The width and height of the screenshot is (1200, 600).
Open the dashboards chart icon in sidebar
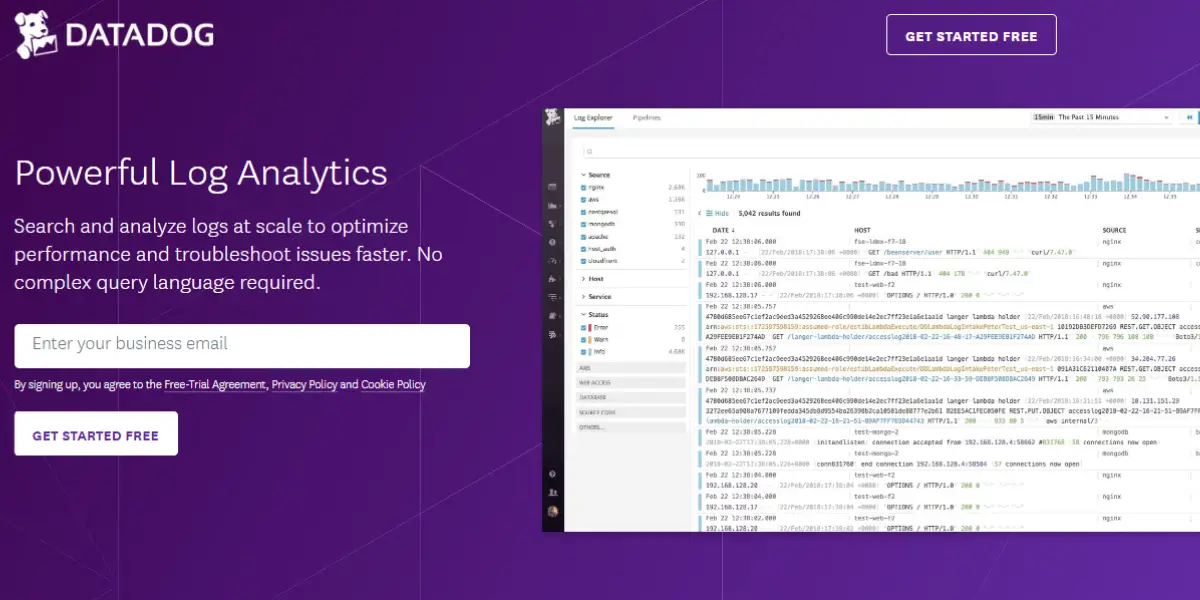click(552, 205)
